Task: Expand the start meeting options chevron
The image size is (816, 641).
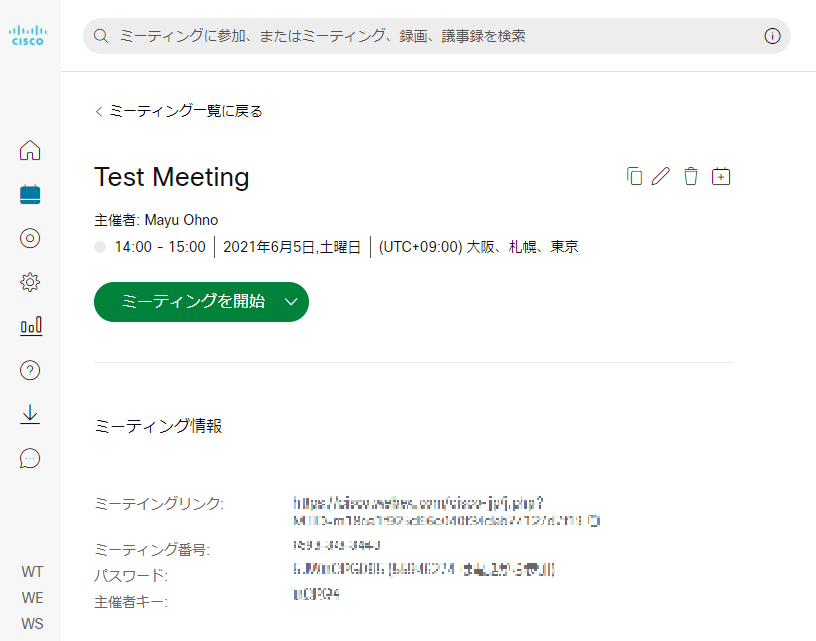Action: tap(290, 301)
